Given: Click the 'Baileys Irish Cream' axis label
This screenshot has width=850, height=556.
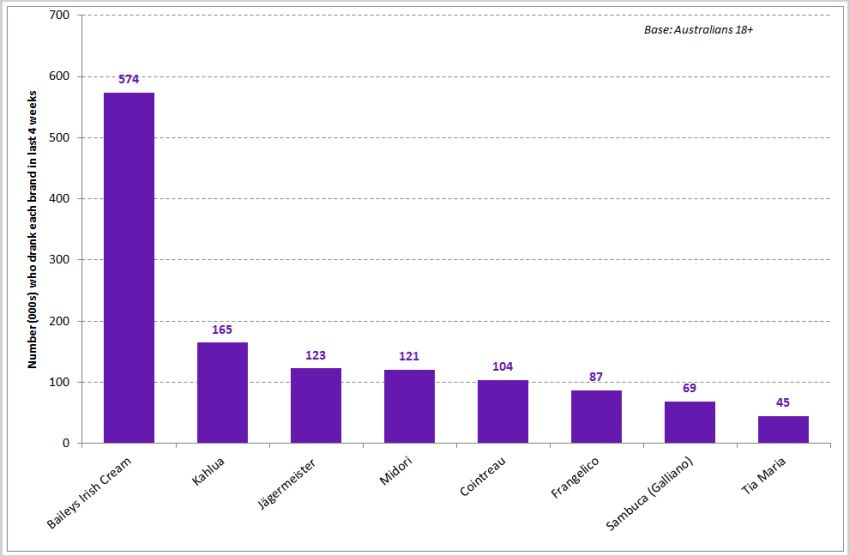Looking at the screenshot, I should click(89, 493).
